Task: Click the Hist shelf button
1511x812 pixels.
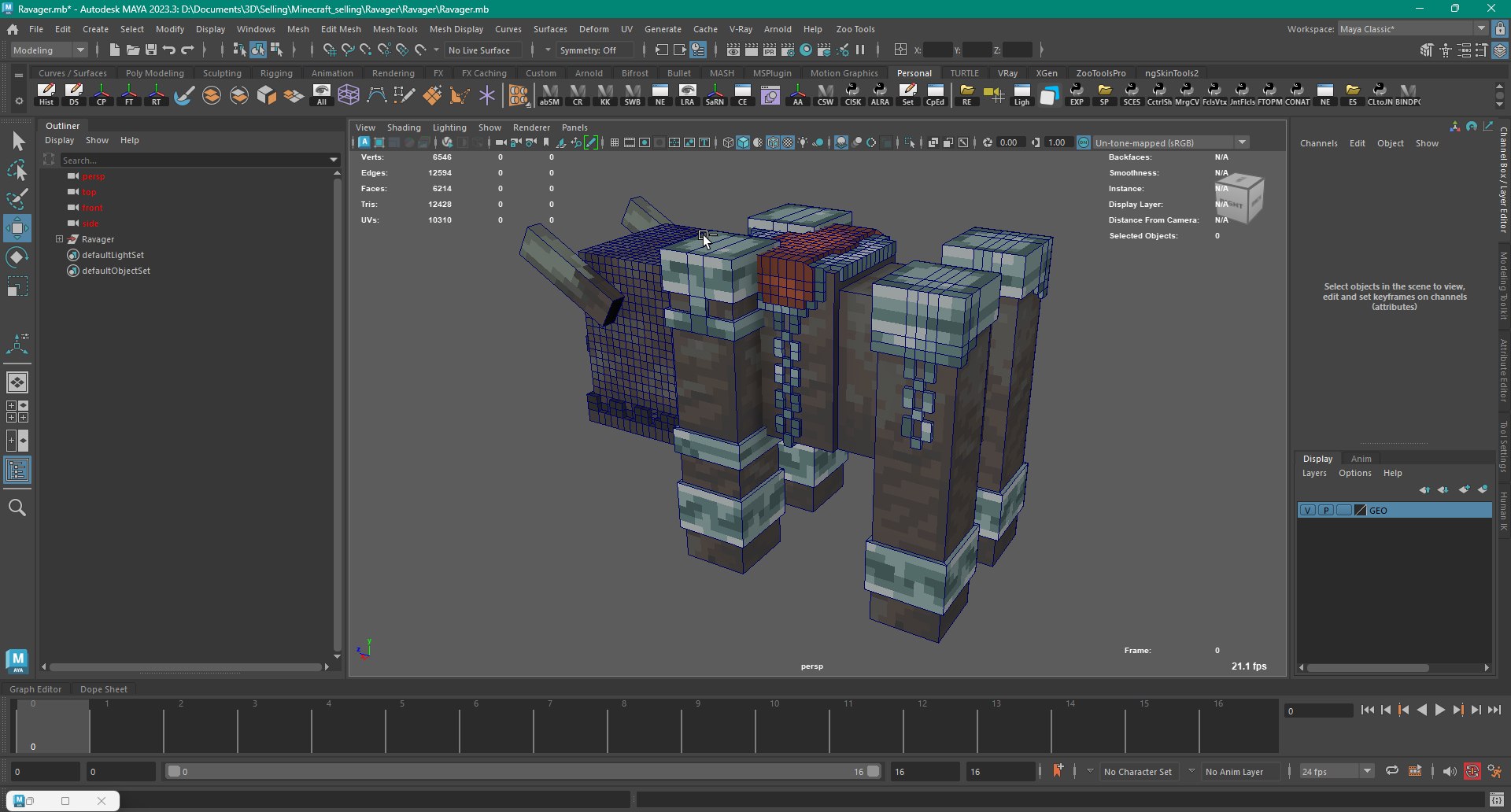Action: point(46,95)
